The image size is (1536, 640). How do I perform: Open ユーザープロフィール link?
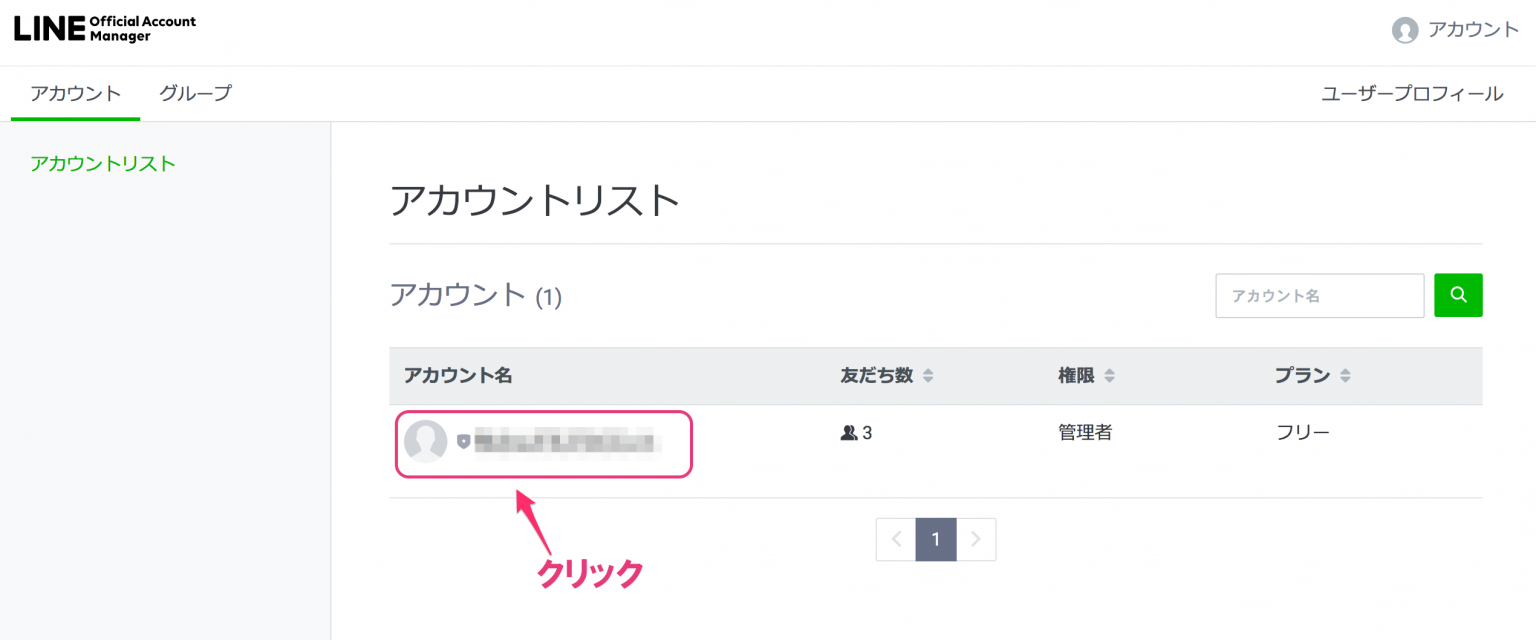coord(1412,94)
